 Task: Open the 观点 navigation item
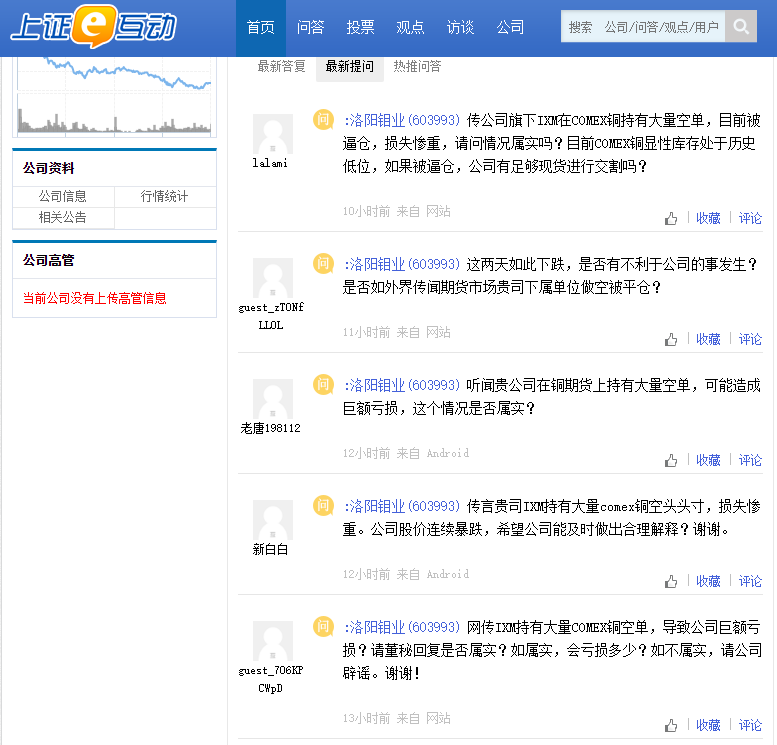pos(410,27)
